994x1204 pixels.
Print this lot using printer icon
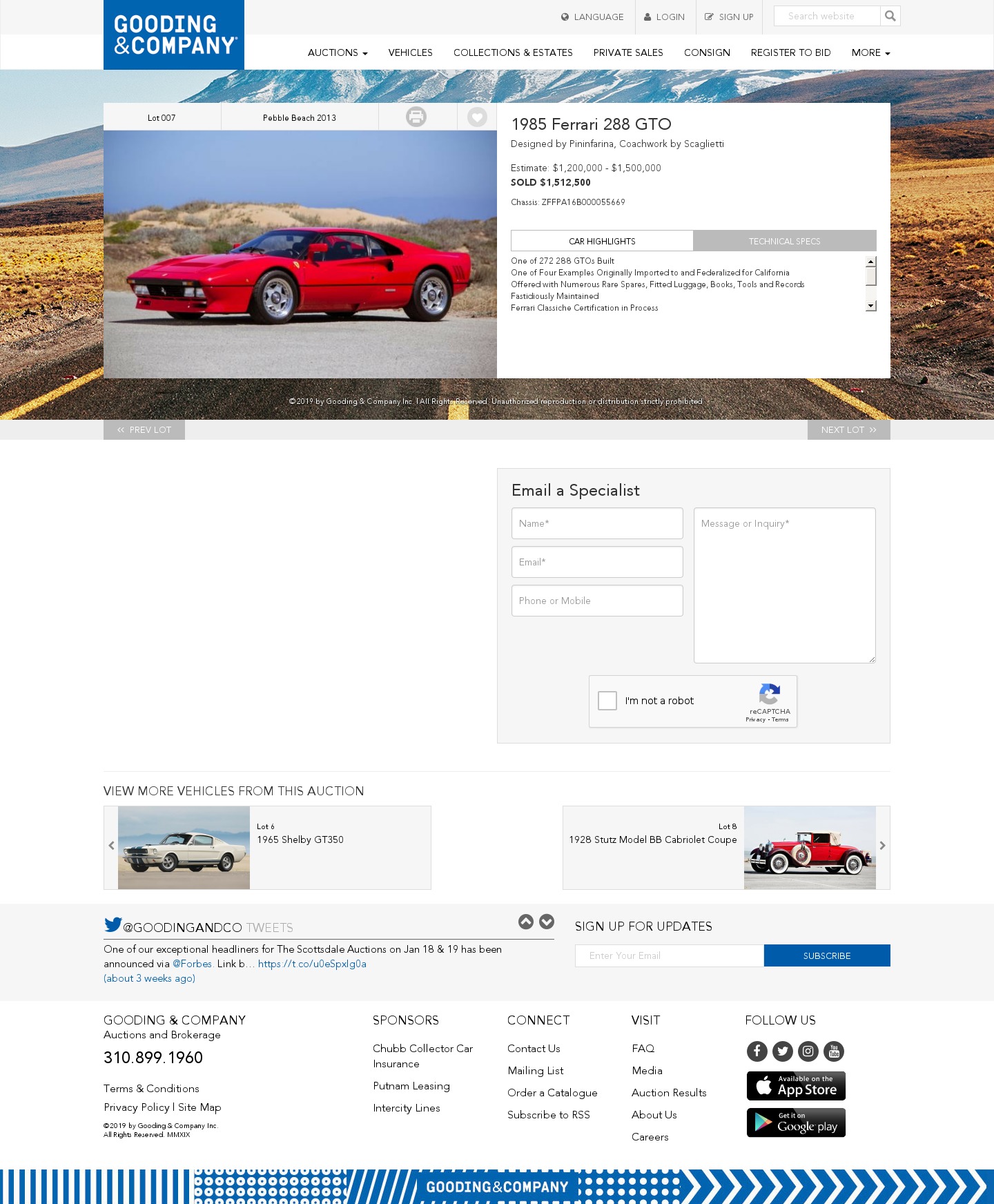pyautogui.click(x=416, y=117)
